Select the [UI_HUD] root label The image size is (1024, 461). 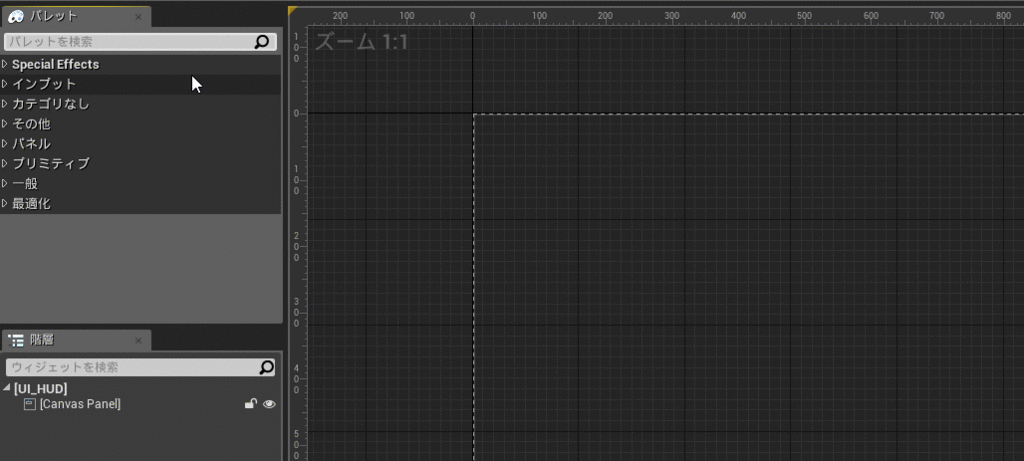[x=40, y=389]
